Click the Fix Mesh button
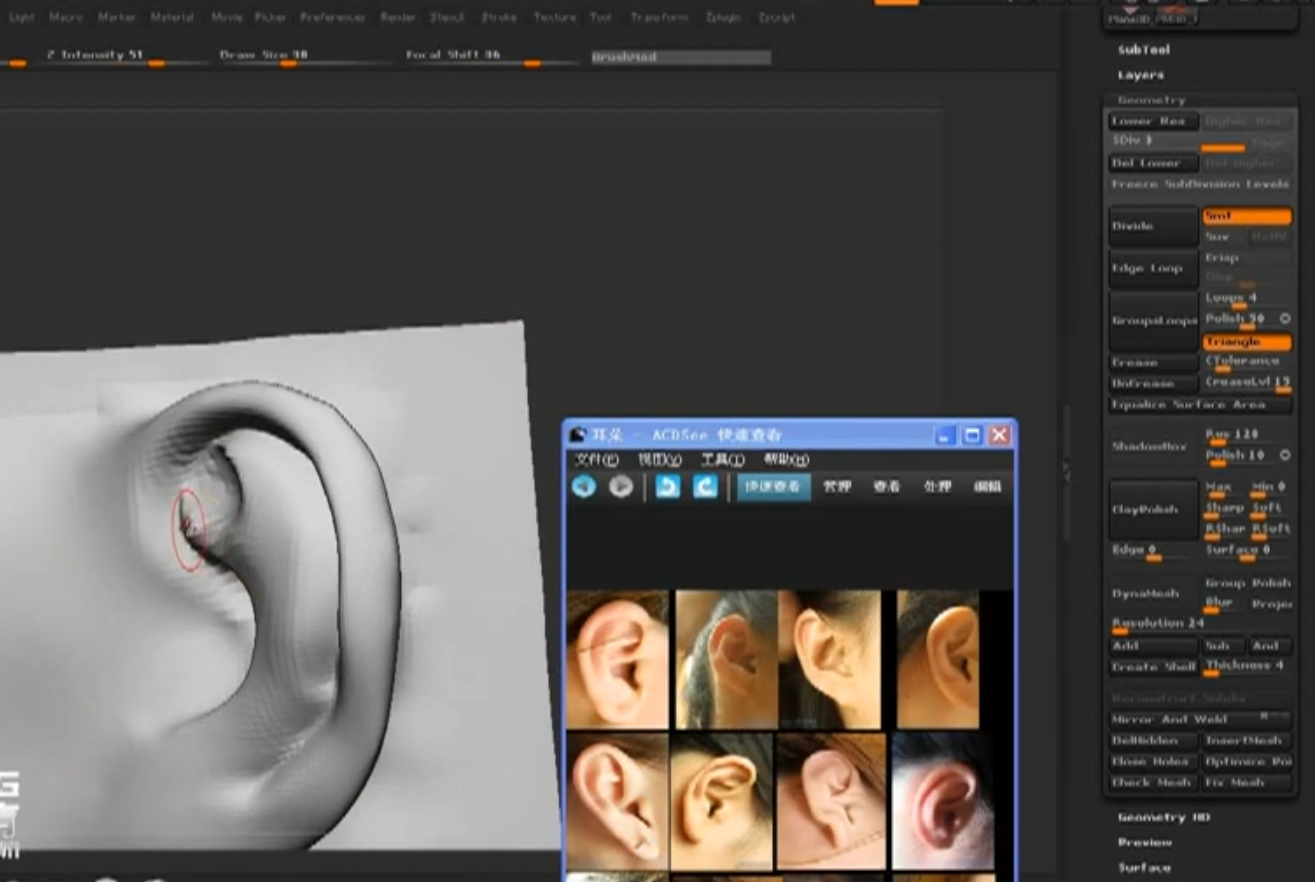This screenshot has width=1315, height=882. [x=1247, y=783]
